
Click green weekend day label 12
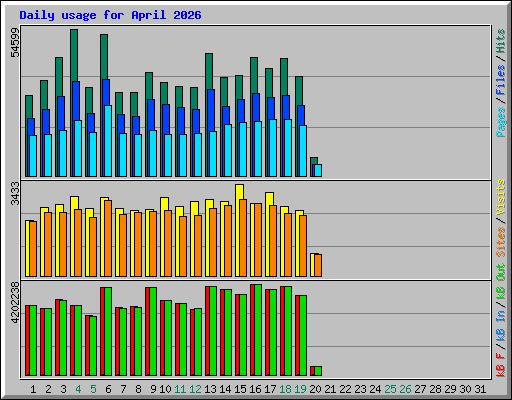coord(195,389)
